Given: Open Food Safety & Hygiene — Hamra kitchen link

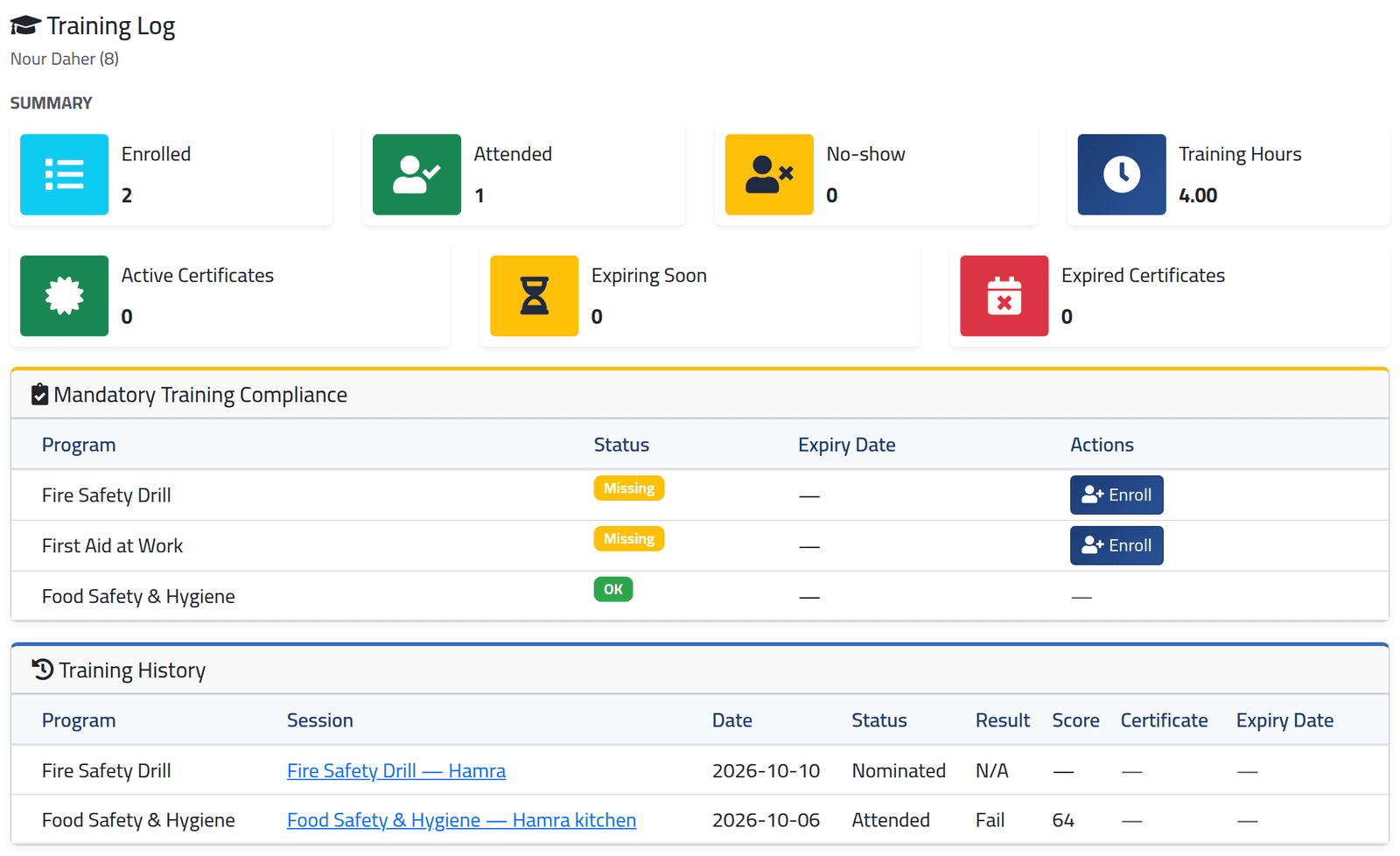Looking at the screenshot, I should pyautogui.click(x=461, y=820).
